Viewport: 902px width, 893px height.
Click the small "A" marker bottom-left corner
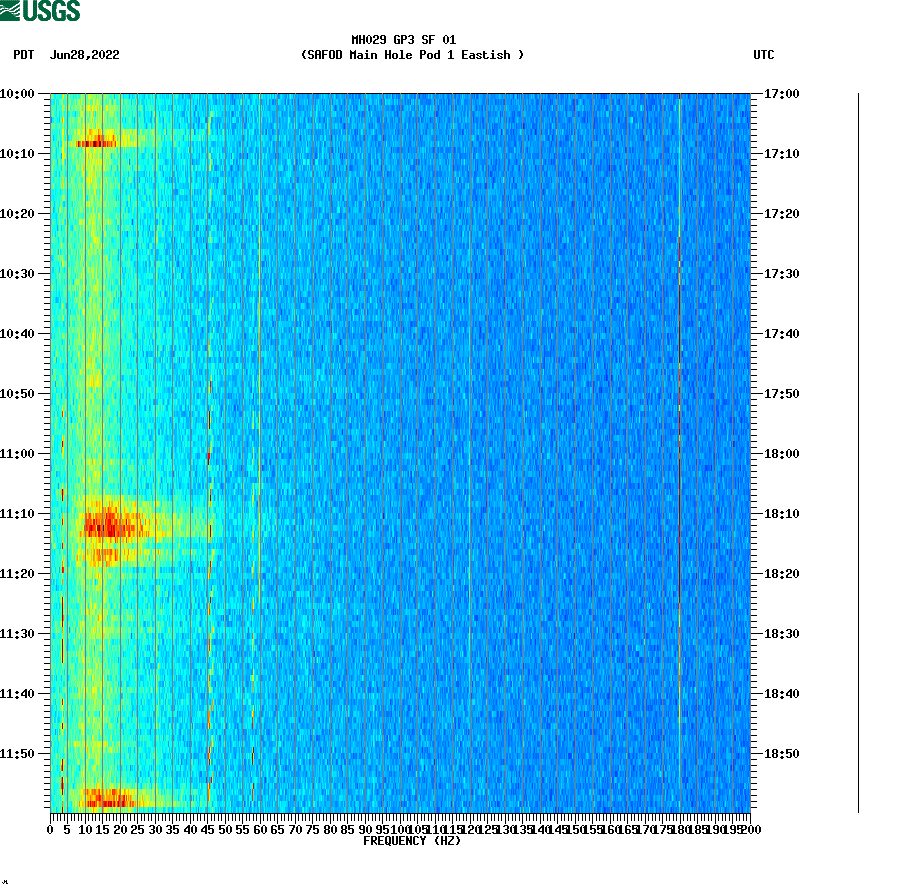[7, 884]
